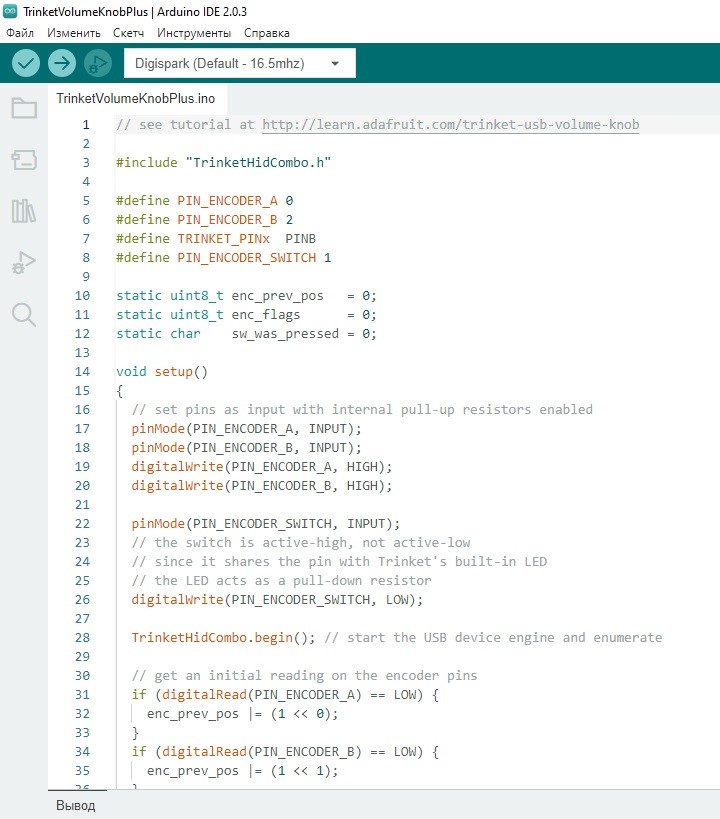Image resolution: width=720 pixels, height=819 pixels.
Task: Click the sw_was_pressed variable declaration
Action: click(x=285, y=334)
